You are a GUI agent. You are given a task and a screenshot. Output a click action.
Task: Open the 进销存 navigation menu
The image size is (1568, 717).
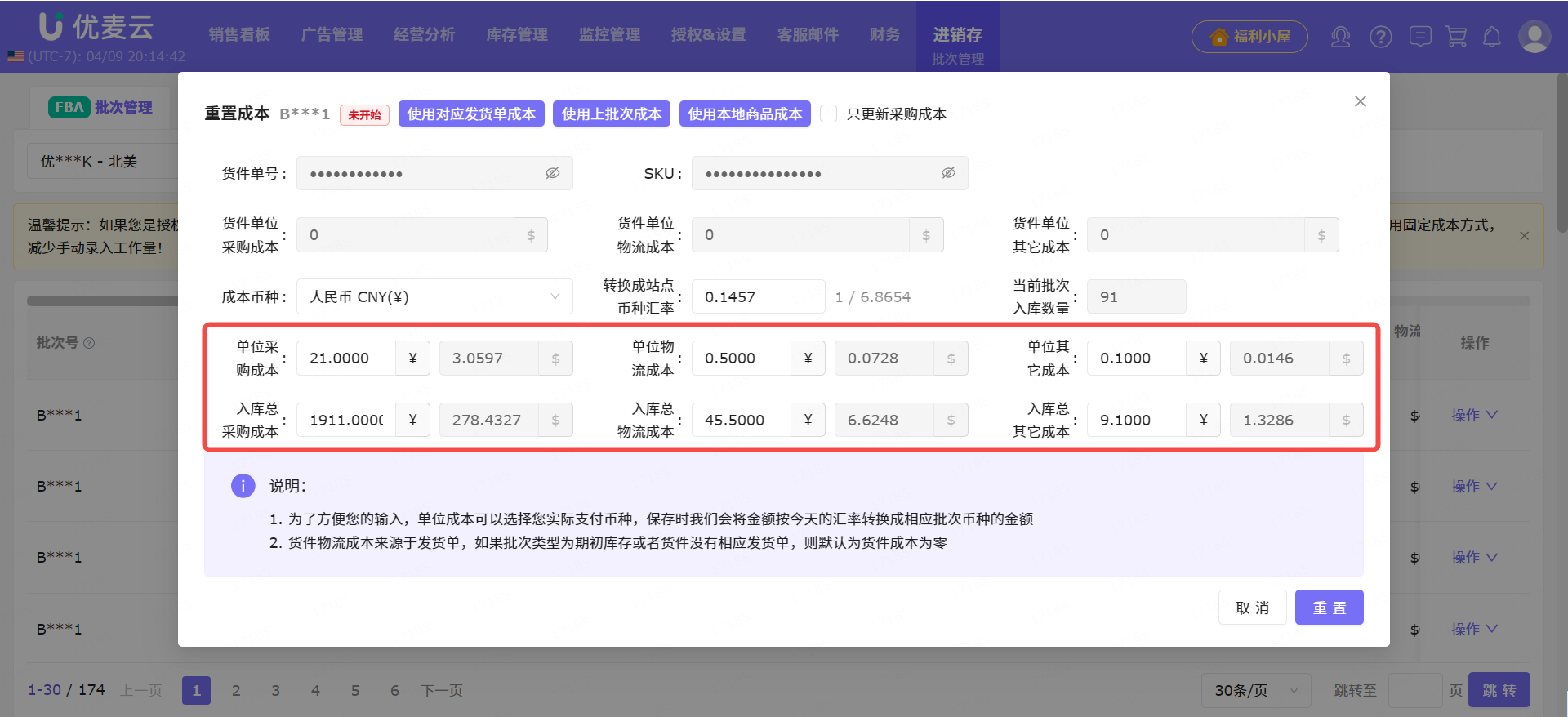point(957,35)
